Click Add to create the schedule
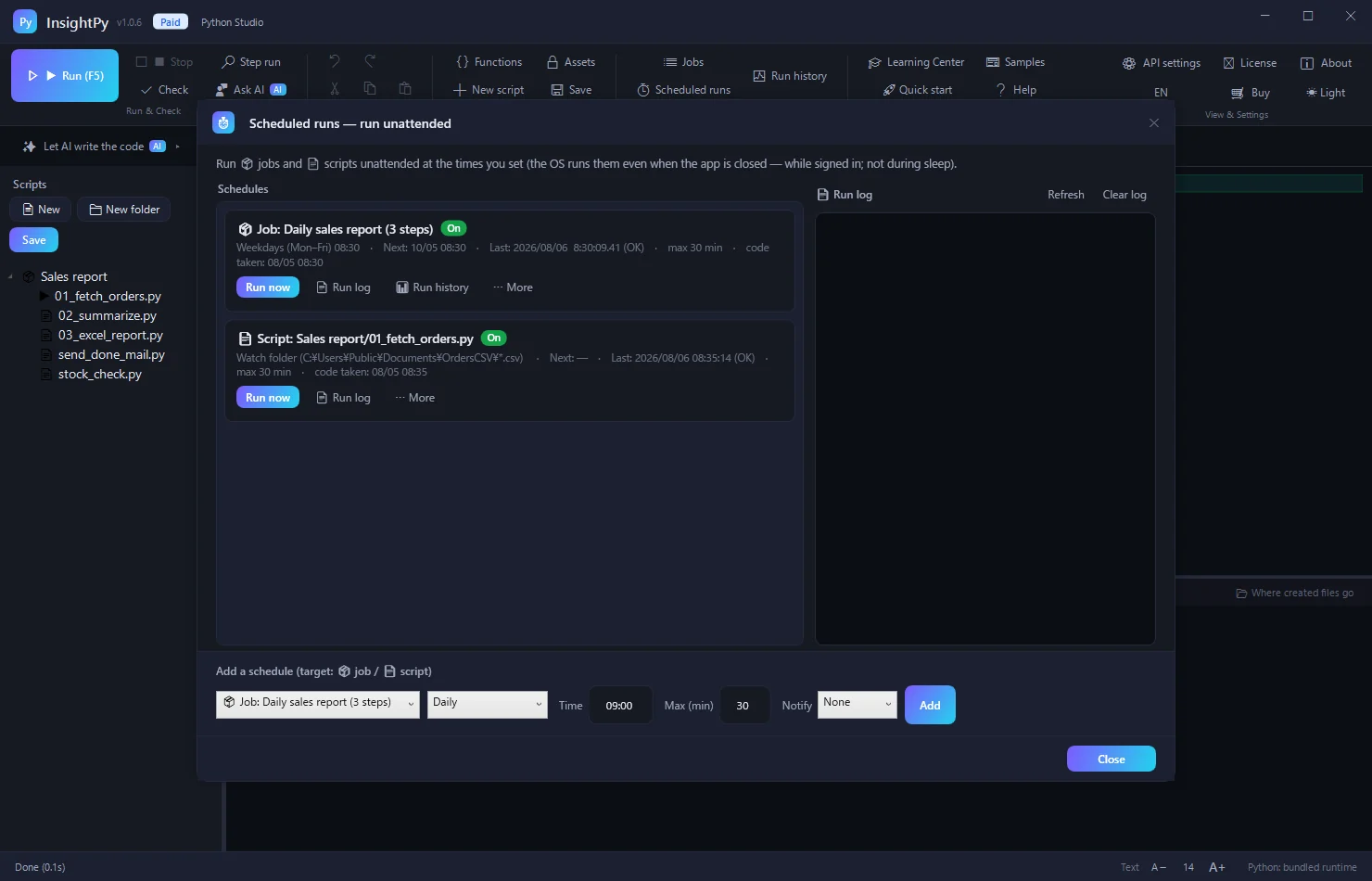 pos(930,706)
